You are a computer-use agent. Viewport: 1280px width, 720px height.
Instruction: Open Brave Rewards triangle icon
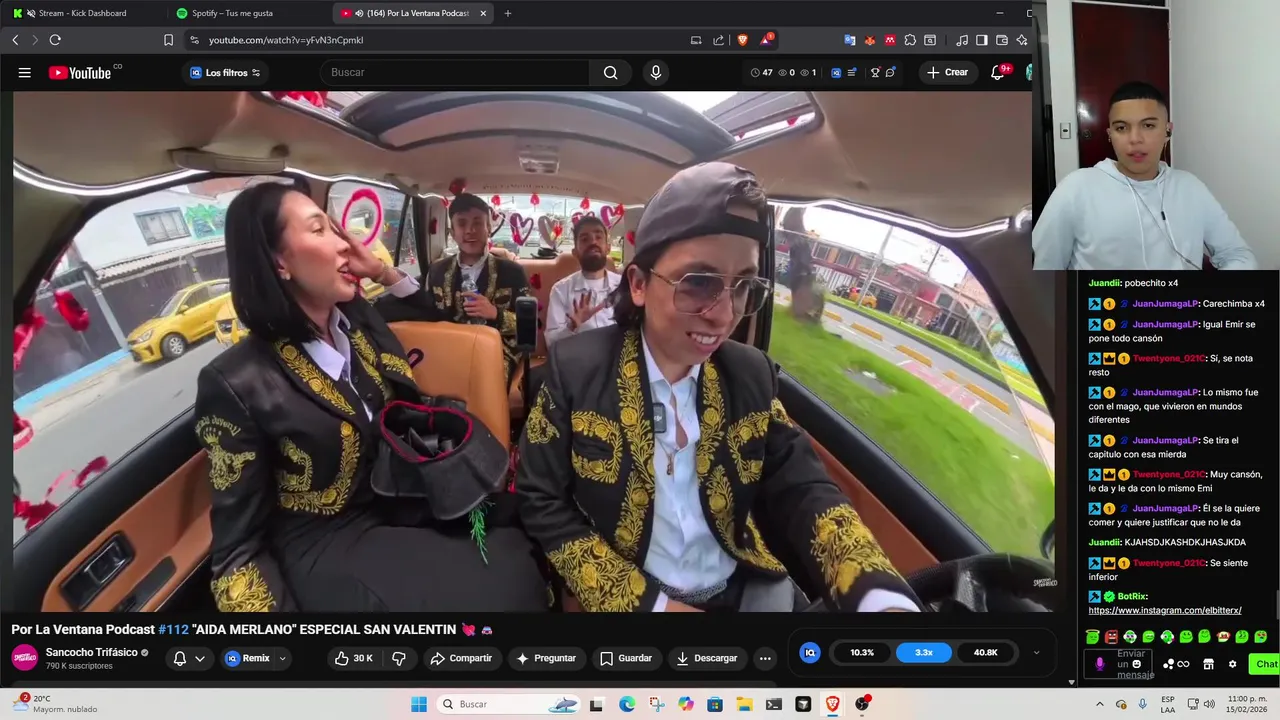point(766,40)
